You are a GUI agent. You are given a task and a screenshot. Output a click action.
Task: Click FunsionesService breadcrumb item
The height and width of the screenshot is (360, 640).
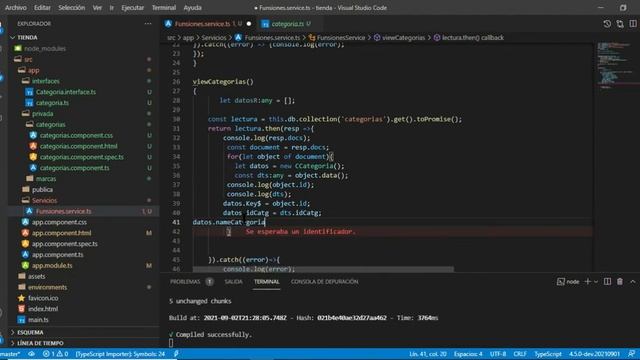coord(341,38)
